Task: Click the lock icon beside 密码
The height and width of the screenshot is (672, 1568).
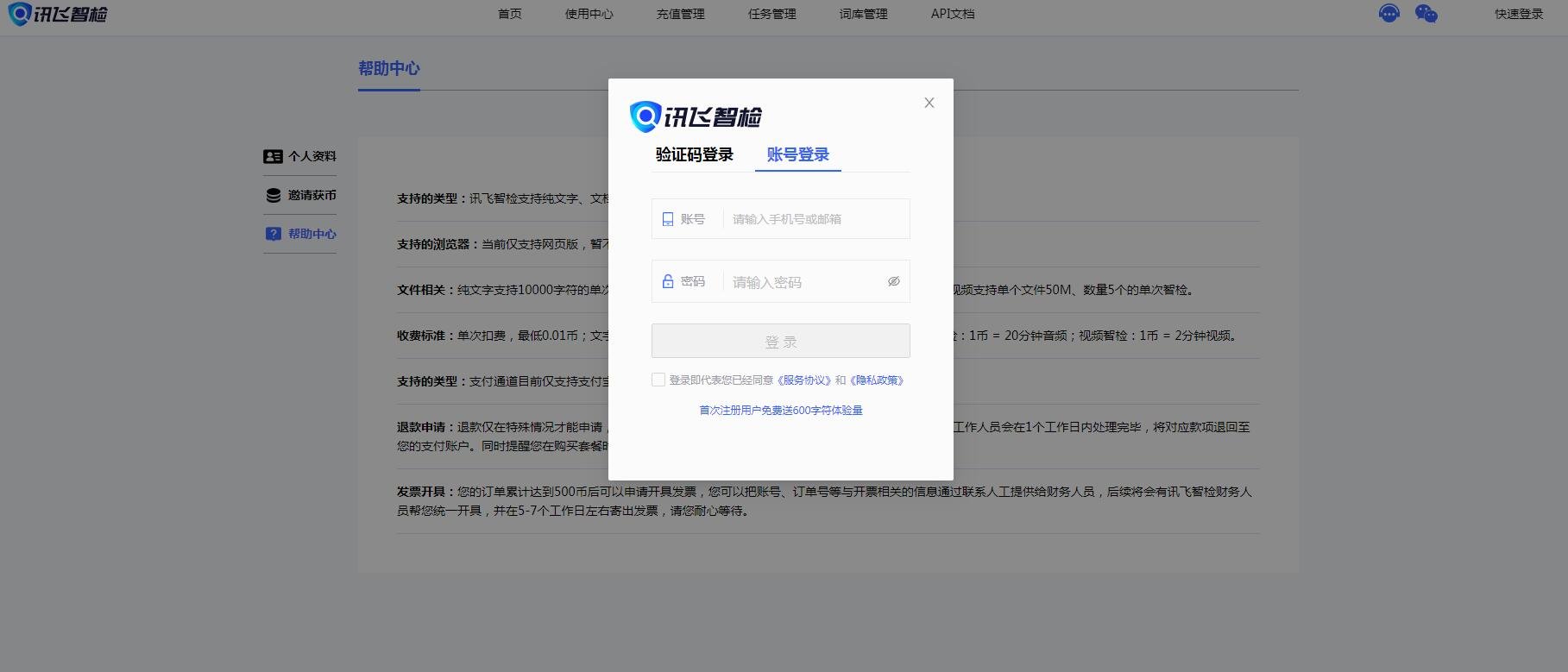Action: click(x=667, y=281)
